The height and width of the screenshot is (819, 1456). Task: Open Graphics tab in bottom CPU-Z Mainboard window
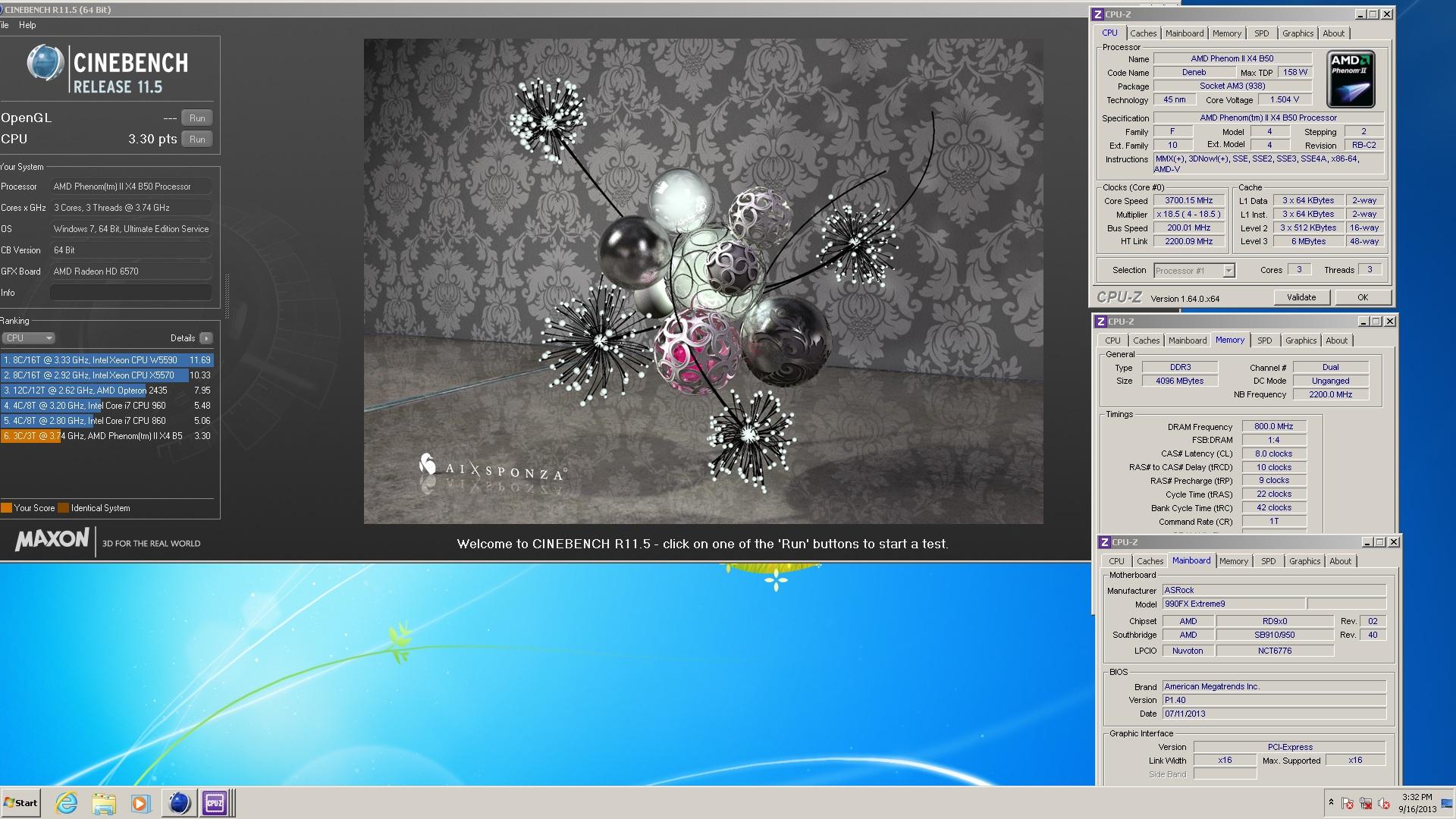pyautogui.click(x=1304, y=561)
